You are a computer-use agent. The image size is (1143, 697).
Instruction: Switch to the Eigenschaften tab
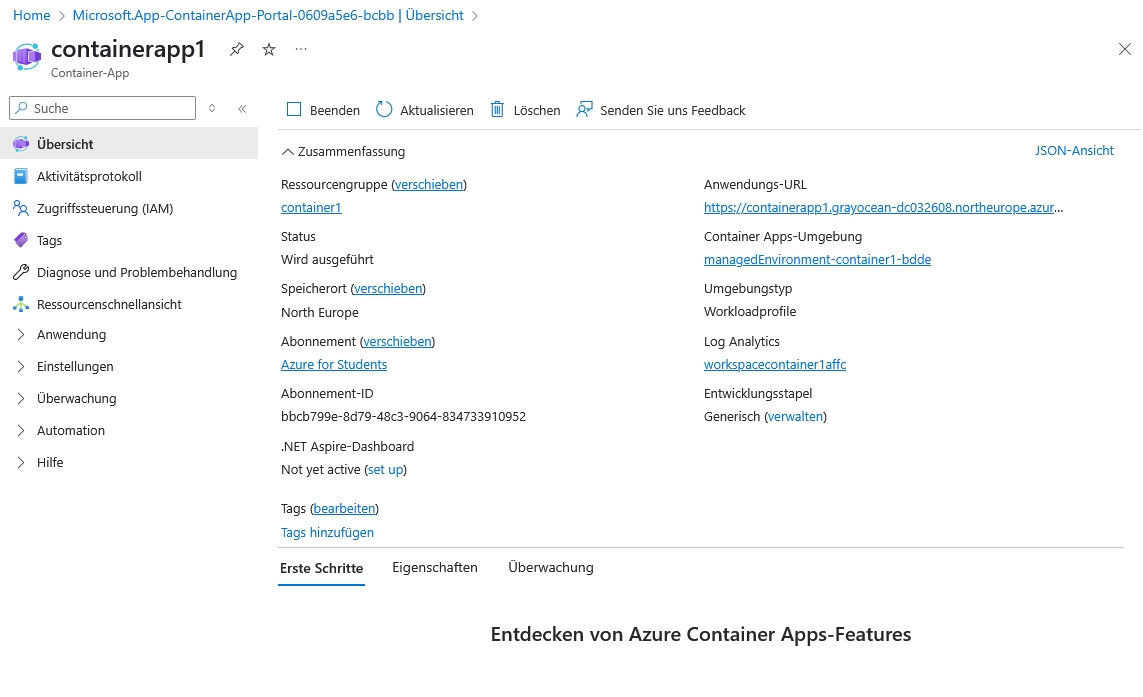click(435, 568)
